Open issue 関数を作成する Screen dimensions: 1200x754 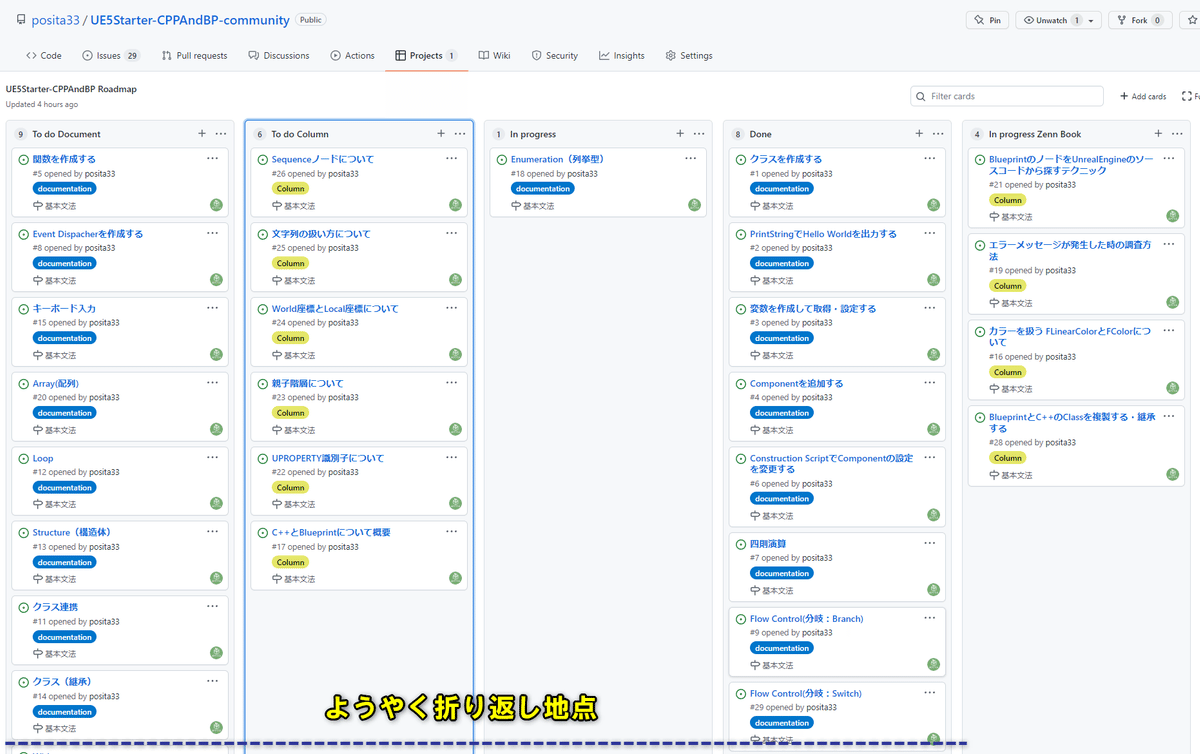[x=64, y=159]
